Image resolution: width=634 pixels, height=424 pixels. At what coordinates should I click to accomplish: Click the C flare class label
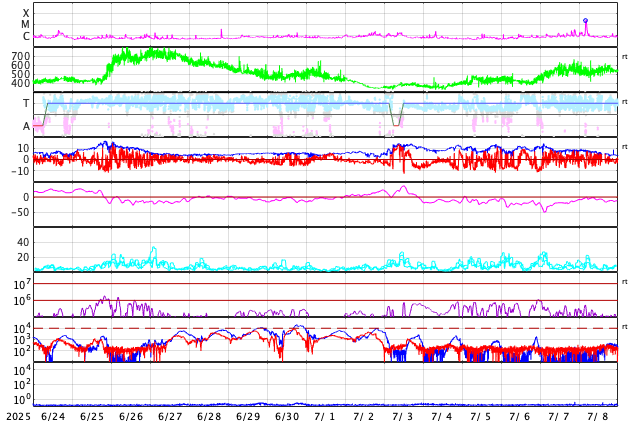(x=26, y=36)
